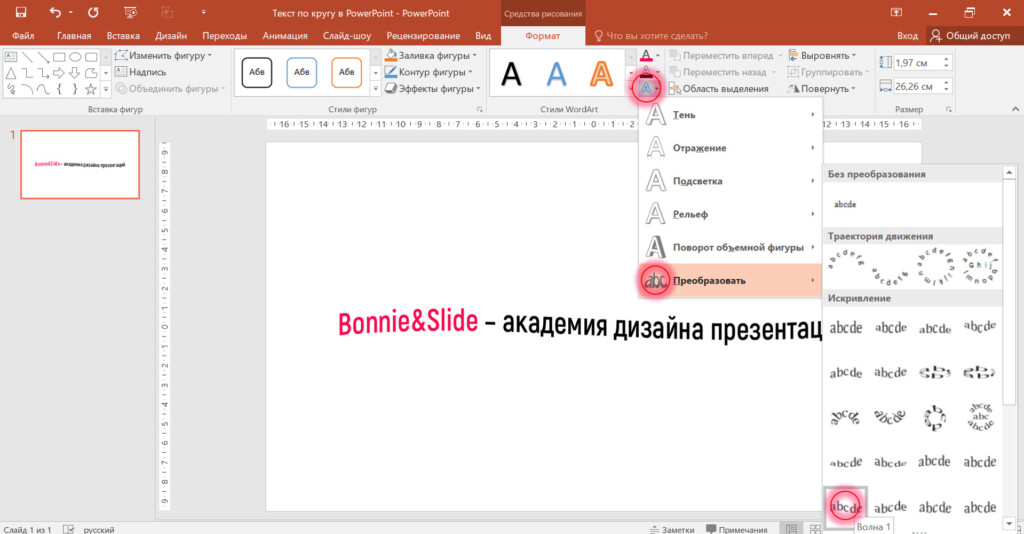Open the Рецензирование tab

pos(423,36)
